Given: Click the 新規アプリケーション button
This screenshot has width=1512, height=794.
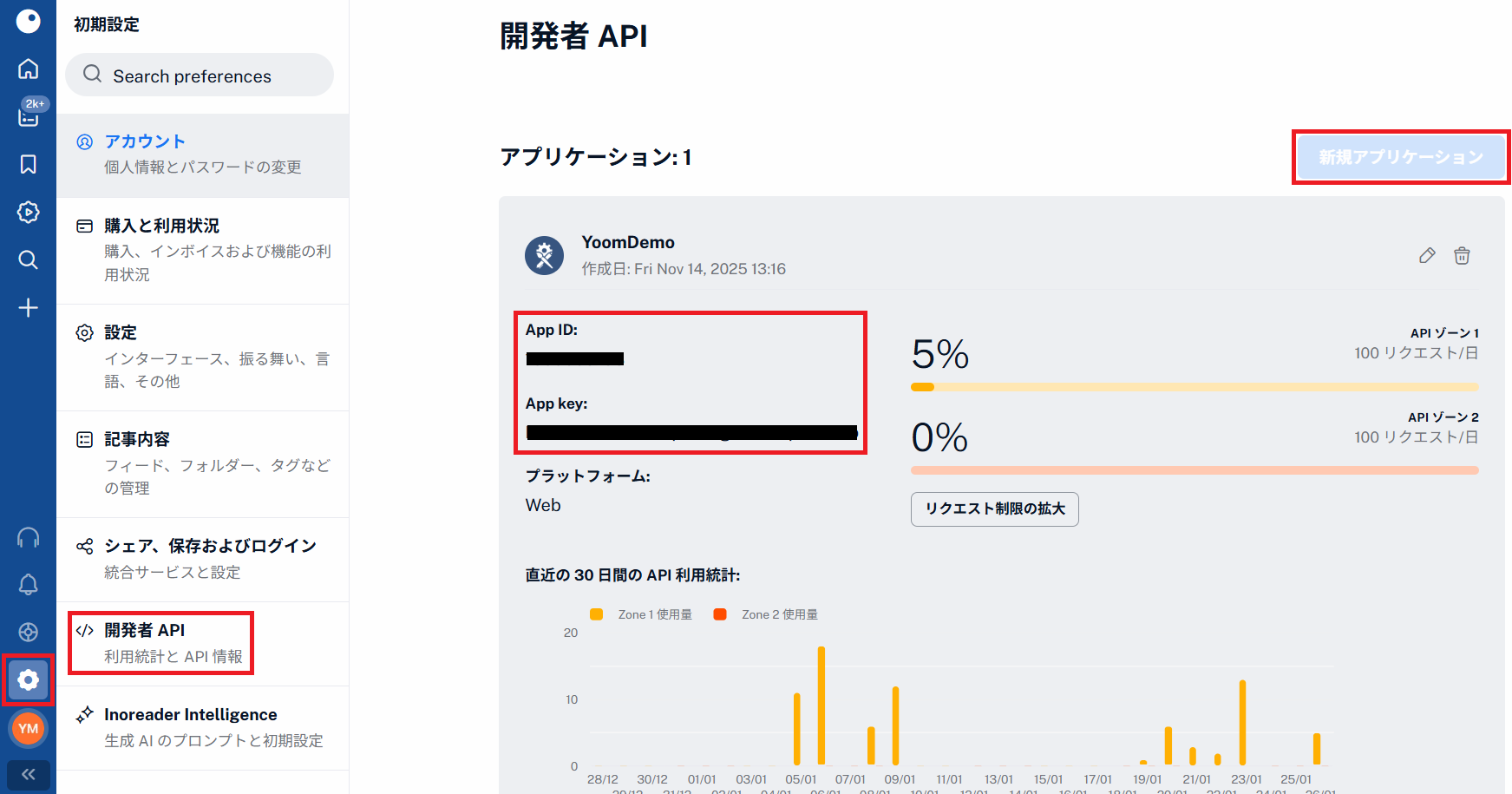Looking at the screenshot, I should point(1400,157).
